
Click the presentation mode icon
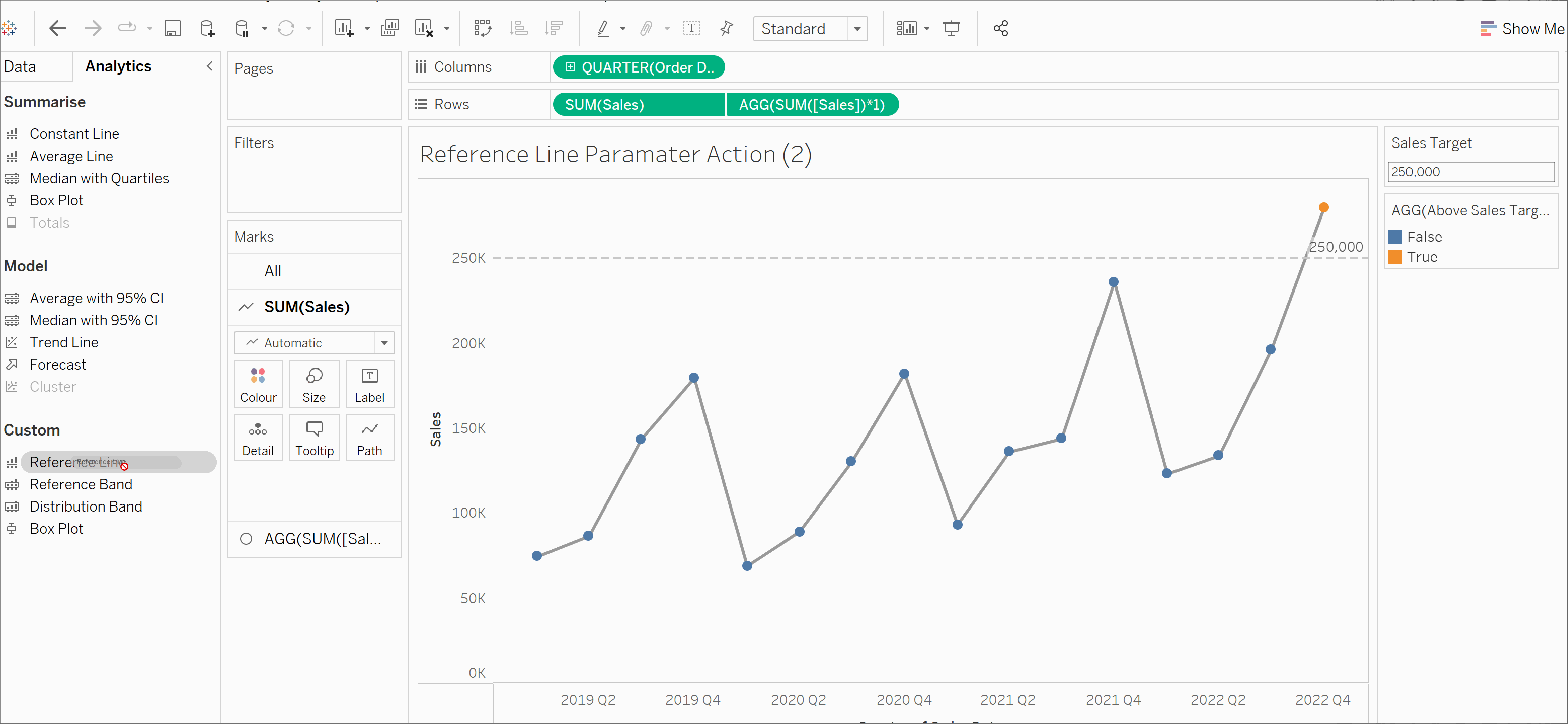point(951,29)
